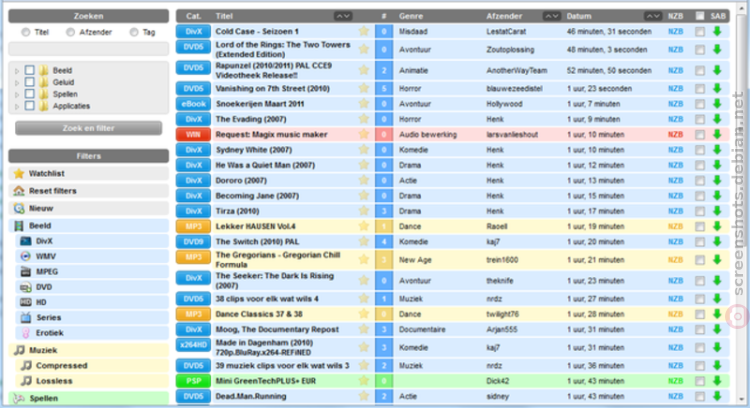Expand the Beeld tree node
Screen dimensions: 750x408
pos(17,71)
